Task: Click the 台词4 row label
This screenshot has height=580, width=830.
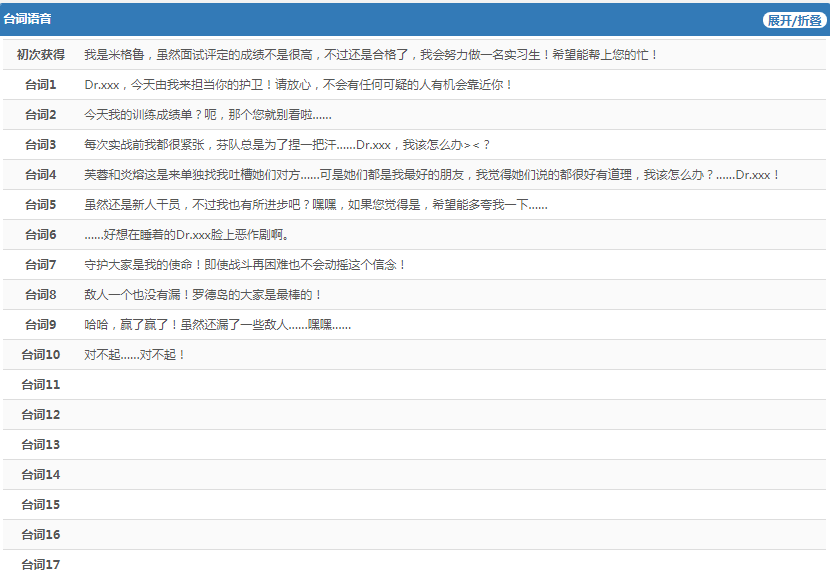Action: click(x=41, y=175)
